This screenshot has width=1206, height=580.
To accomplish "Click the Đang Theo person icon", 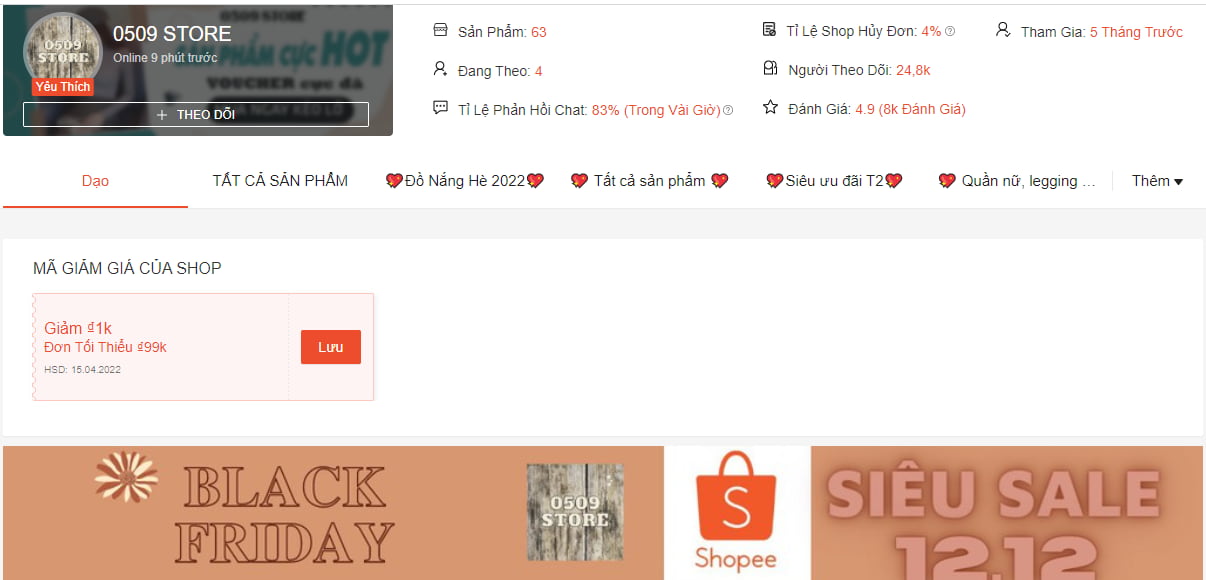I will (x=440, y=69).
